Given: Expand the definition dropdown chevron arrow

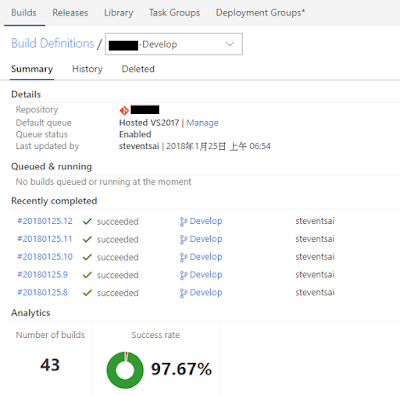Looking at the screenshot, I should (x=230, y=44).
